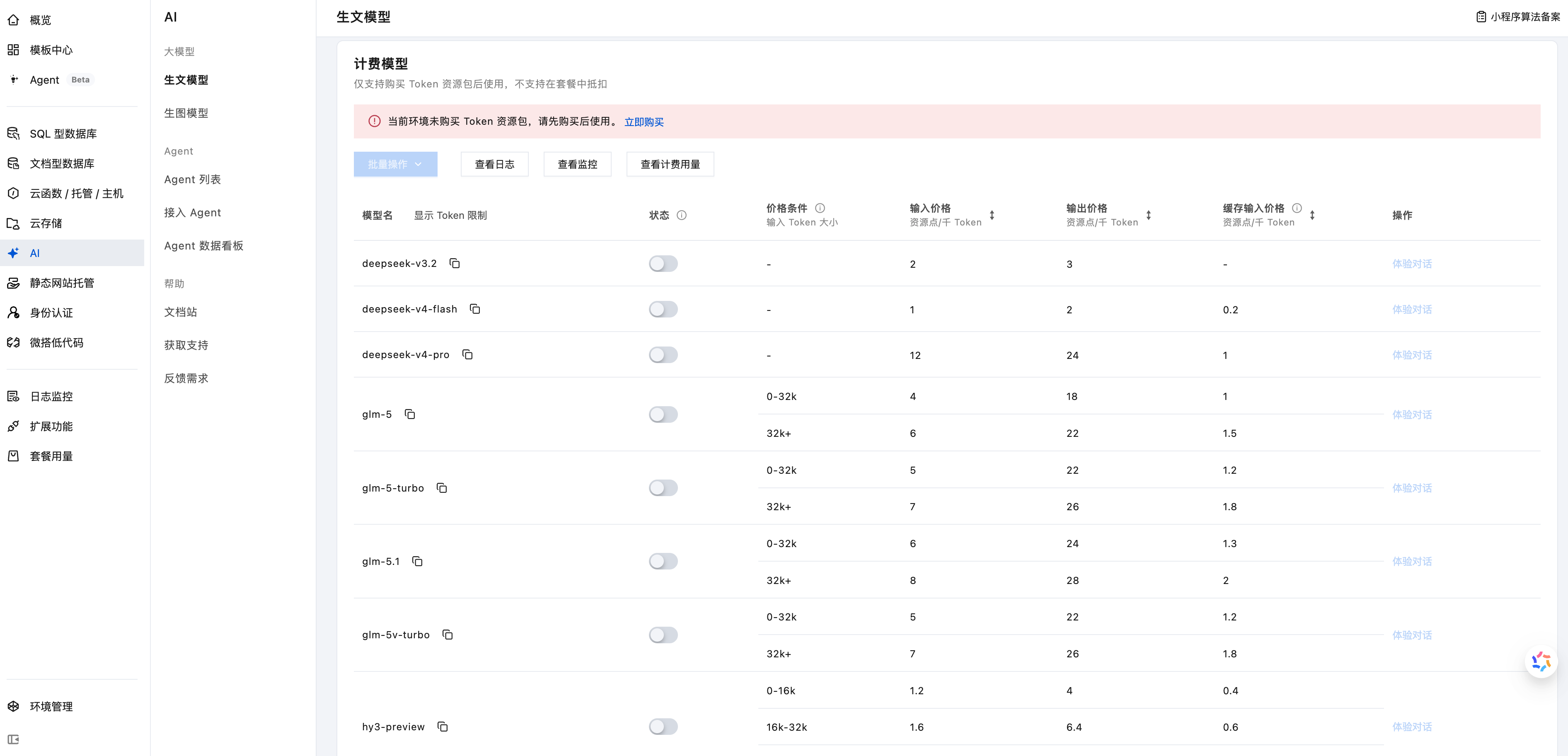Click 体验对话 for hy3-preview

click(x=1412, y=727)
